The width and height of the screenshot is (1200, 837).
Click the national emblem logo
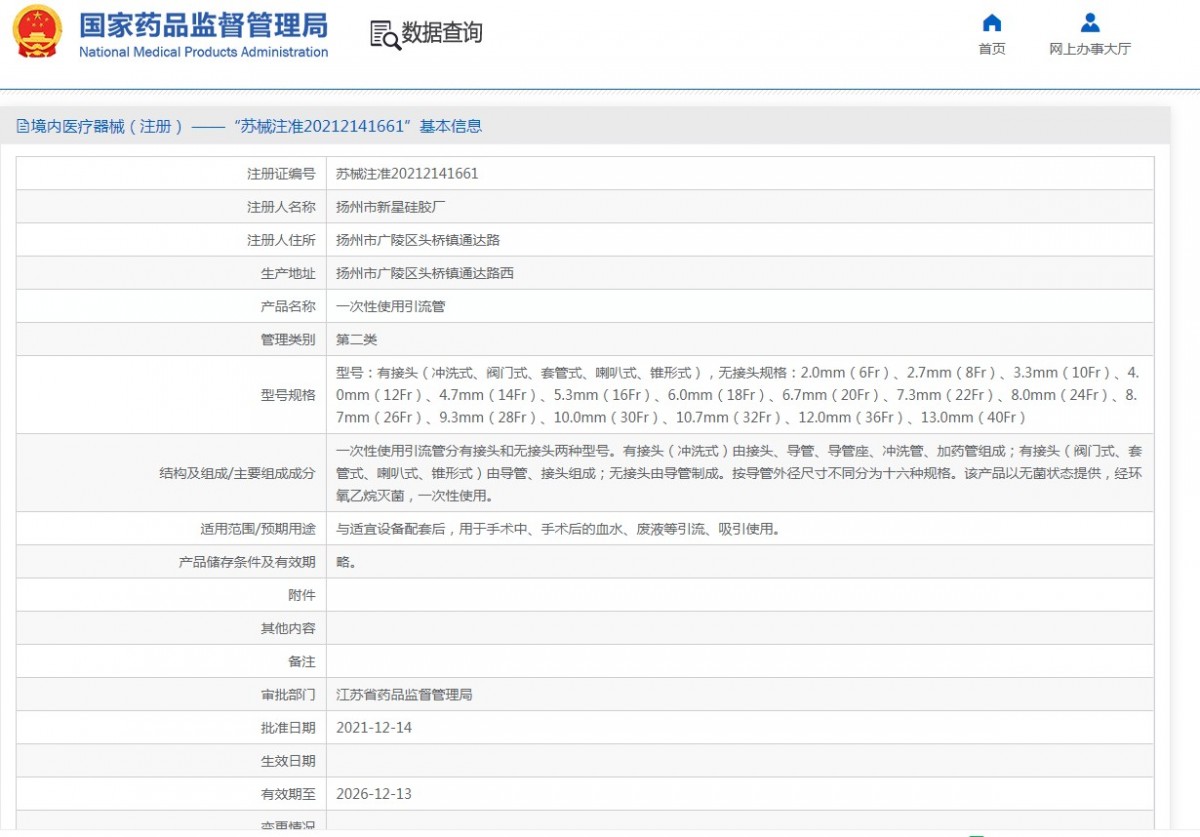37,33
